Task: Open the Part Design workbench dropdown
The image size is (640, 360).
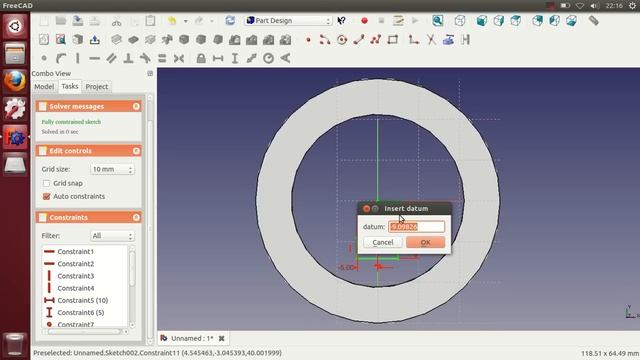Action: click(288, 21)
